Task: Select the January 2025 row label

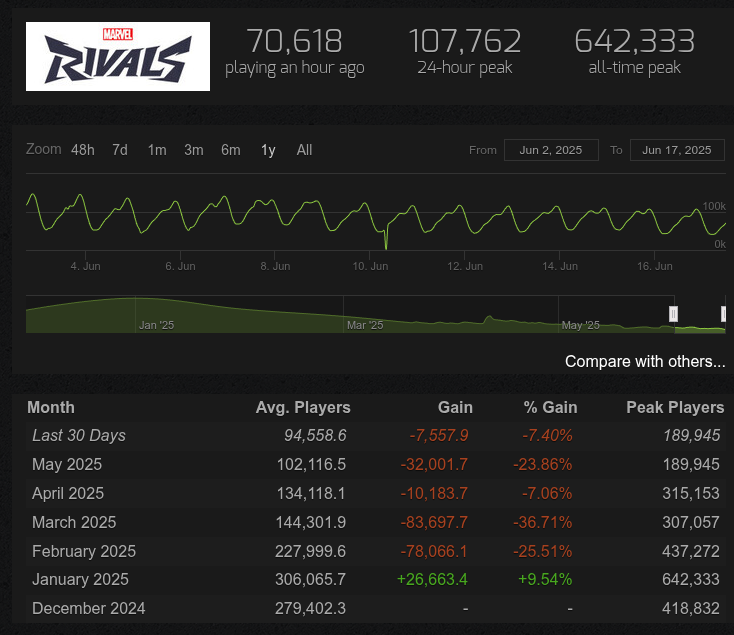Action: click(80, 580)
